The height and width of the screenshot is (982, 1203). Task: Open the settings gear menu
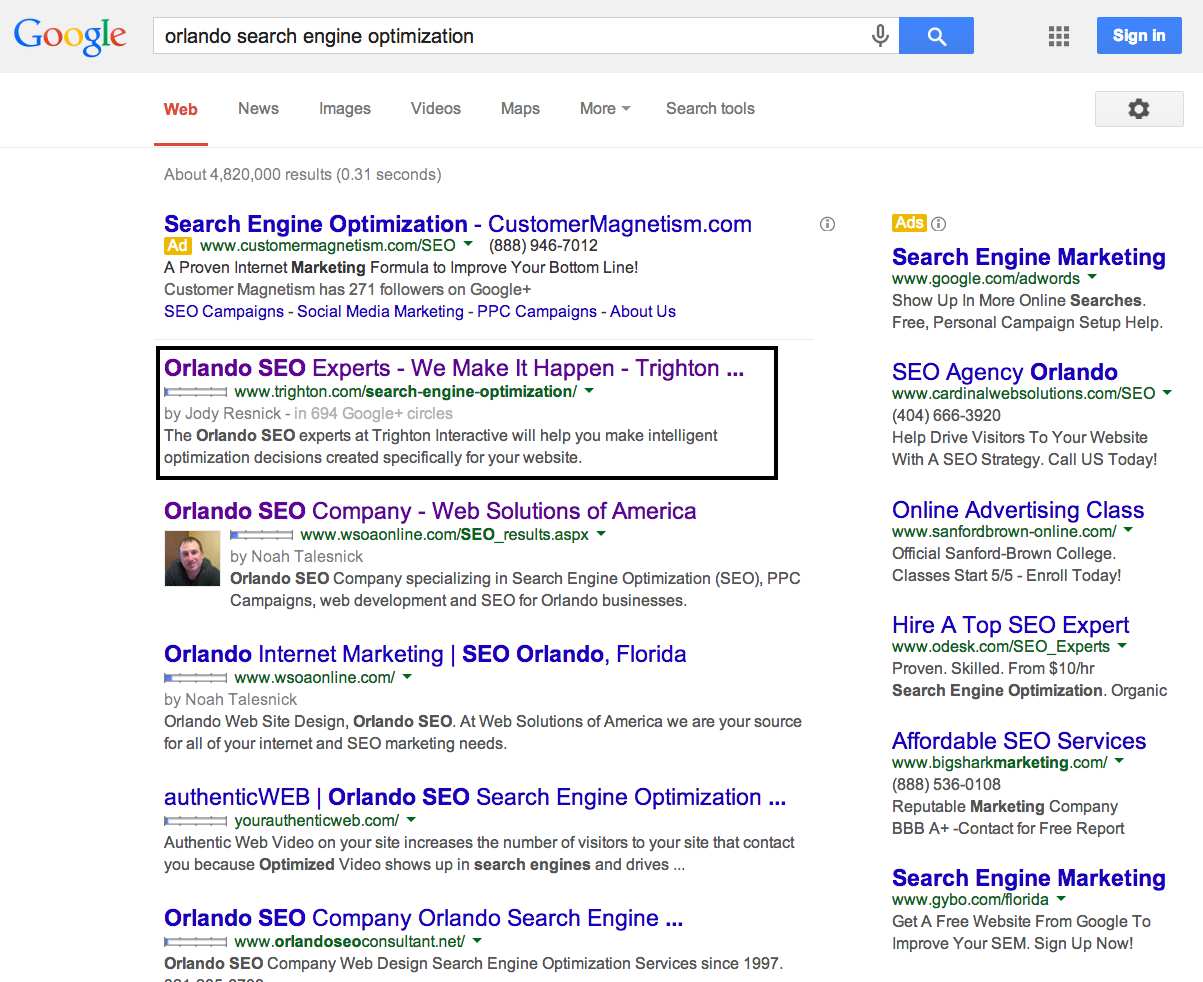pyautogui.click(x=1139, y=109)
